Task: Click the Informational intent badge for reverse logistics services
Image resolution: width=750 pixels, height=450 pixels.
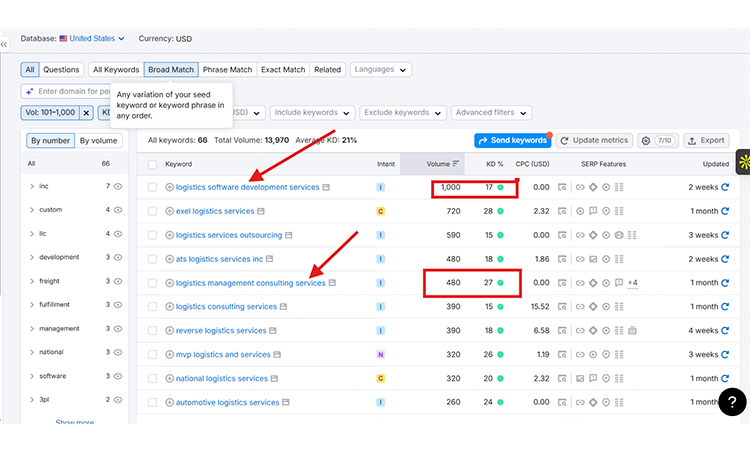Action: tap(381, 330)
